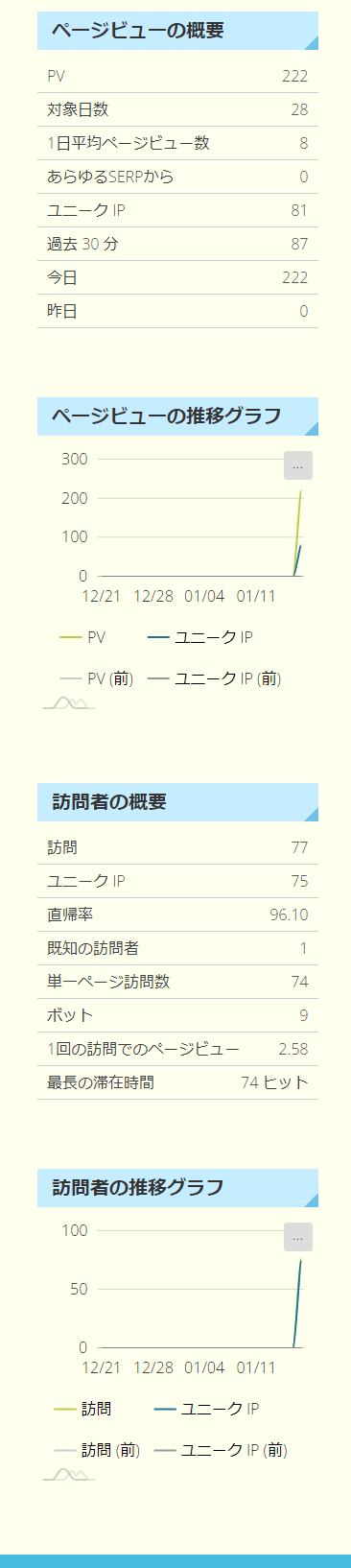Open the visitor chart options menu
Screen dimensions: 351x1568
[297, 1237]
